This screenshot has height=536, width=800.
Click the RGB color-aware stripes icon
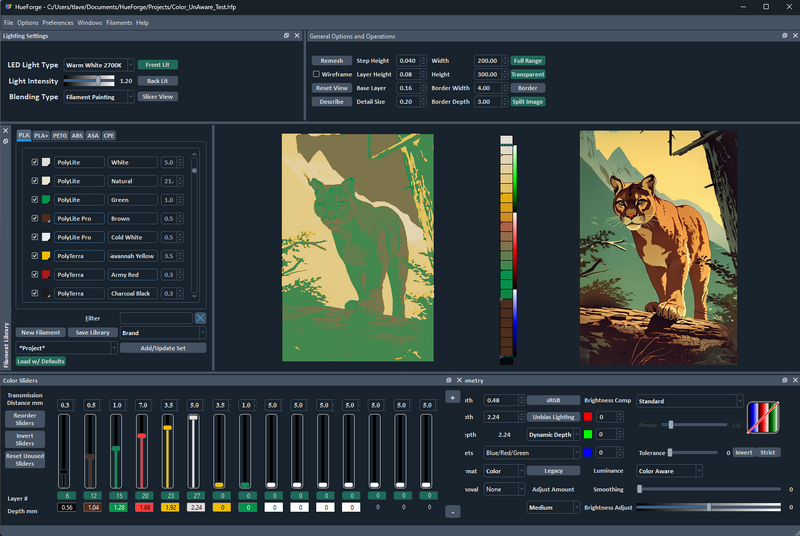tap(763, 418)
